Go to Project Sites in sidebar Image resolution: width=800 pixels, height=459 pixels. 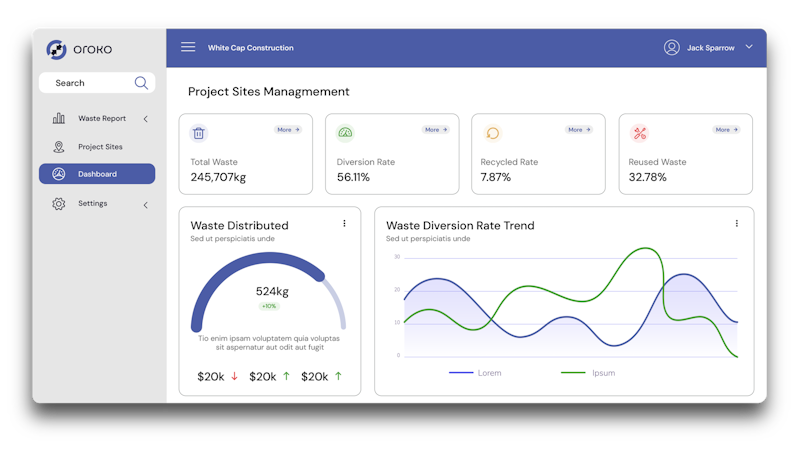[99, 147]
